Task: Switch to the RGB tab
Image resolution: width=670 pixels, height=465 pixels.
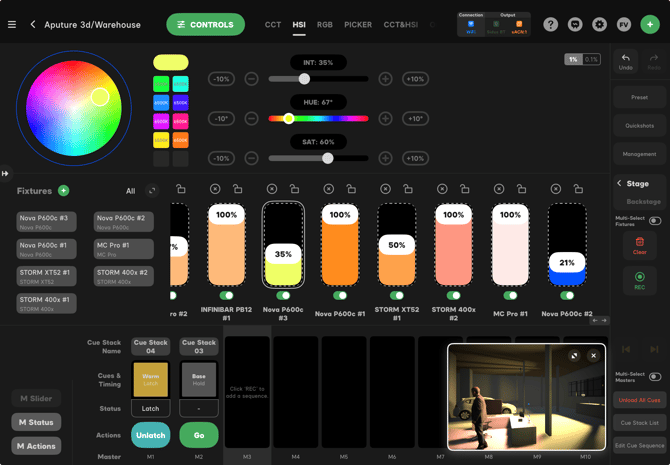Action: click(x=325, y=24)
